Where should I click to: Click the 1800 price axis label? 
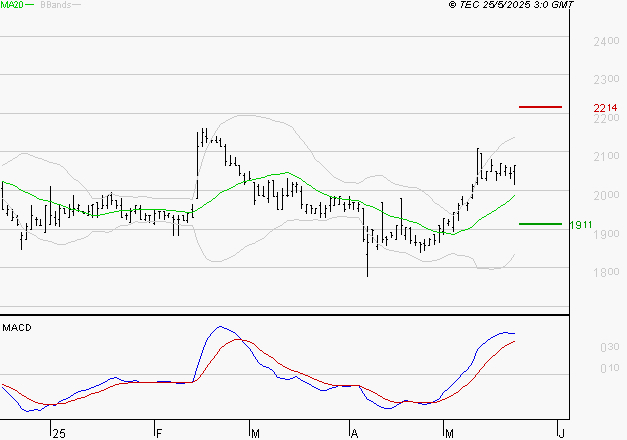coord(606,272)
